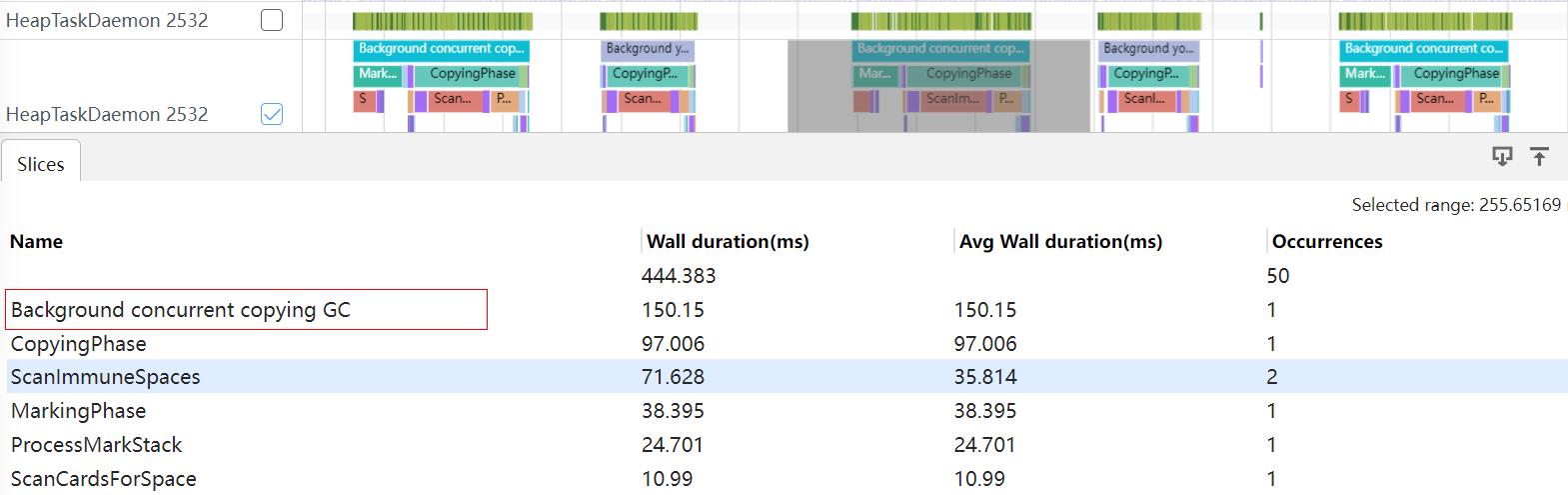Sort table by Occurrences header
Screen dimensions: 1568x495
(x=1327, y=241)
